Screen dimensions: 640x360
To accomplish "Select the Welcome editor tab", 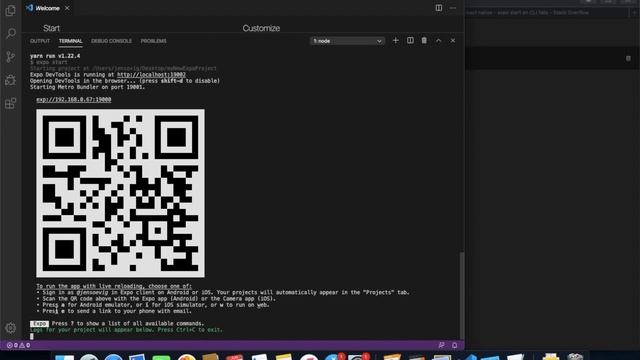I will coord(48,8).
